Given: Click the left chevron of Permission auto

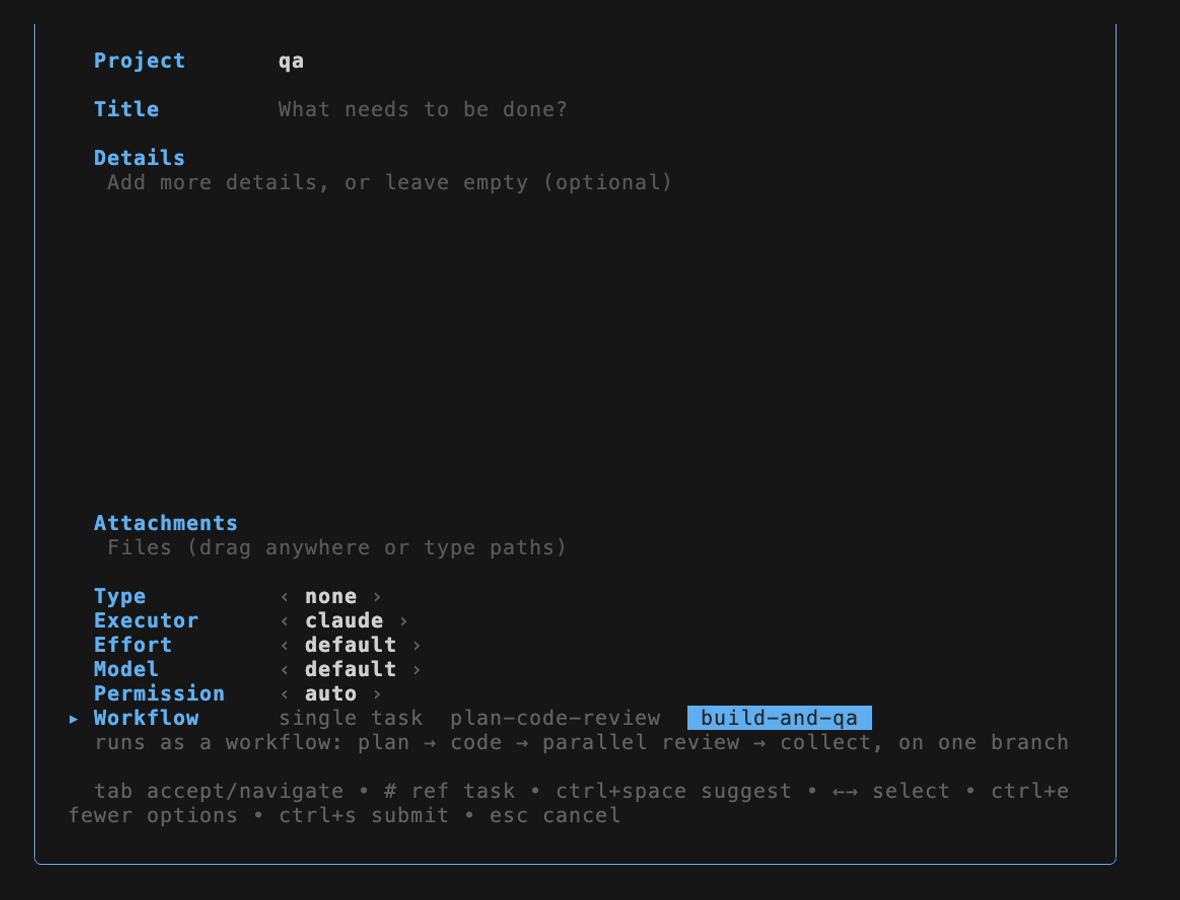Looking at the screenshot, I should (284, 694).
